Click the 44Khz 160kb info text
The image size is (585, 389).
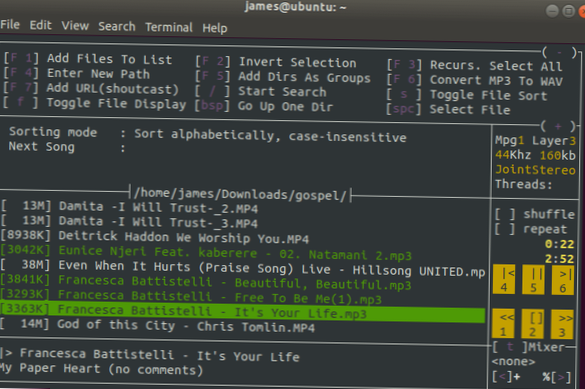pos(535,155)
